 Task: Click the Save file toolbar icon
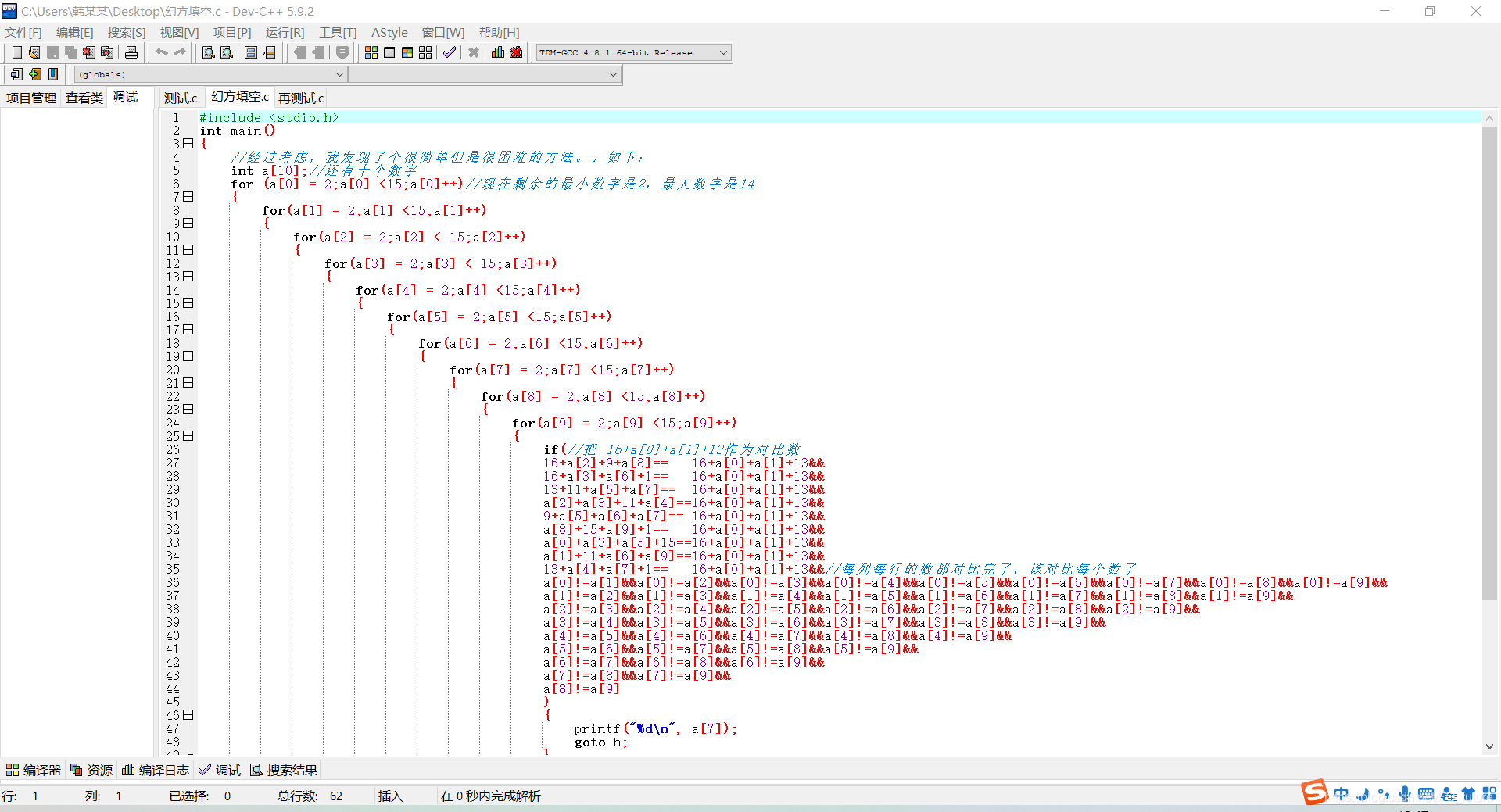click(x=52, y=52)
